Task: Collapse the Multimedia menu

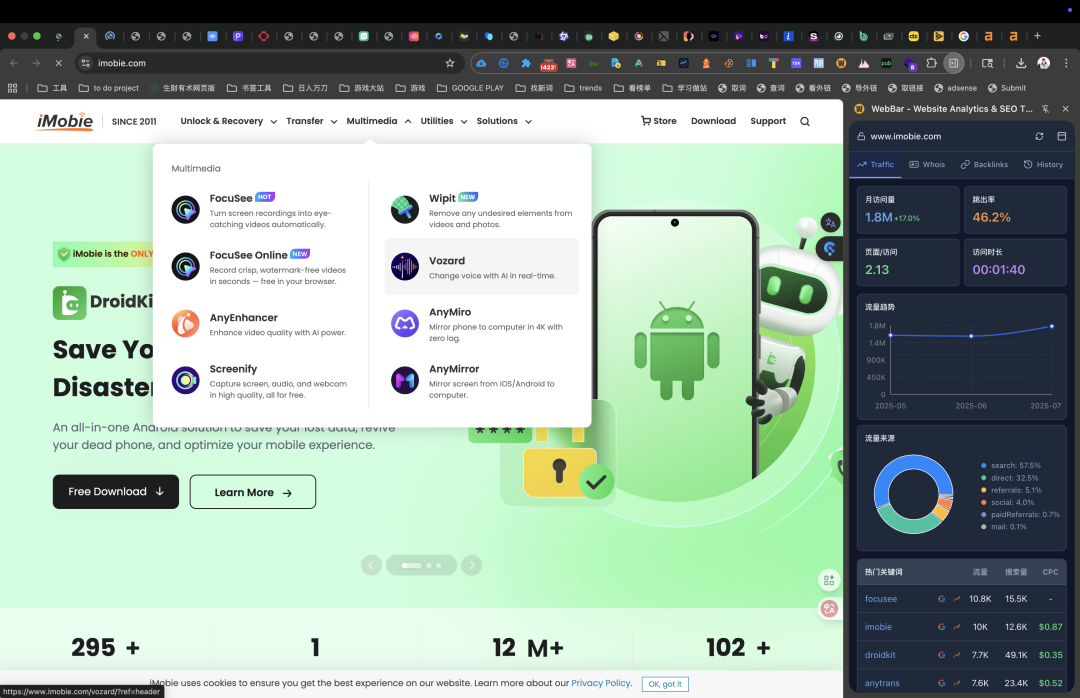Action: (x=379, y=121)
